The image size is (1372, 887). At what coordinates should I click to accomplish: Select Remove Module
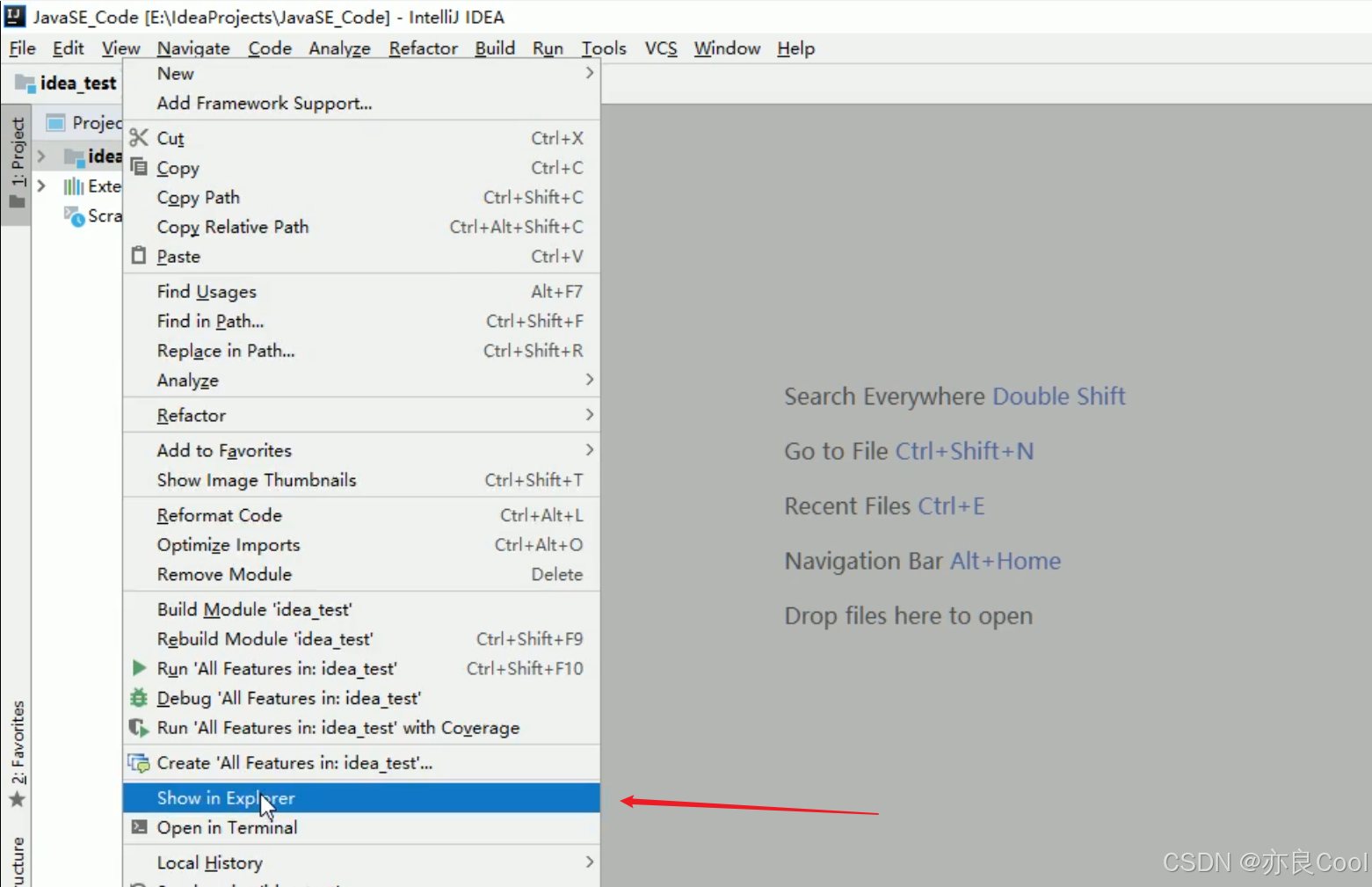click(361, 574)
